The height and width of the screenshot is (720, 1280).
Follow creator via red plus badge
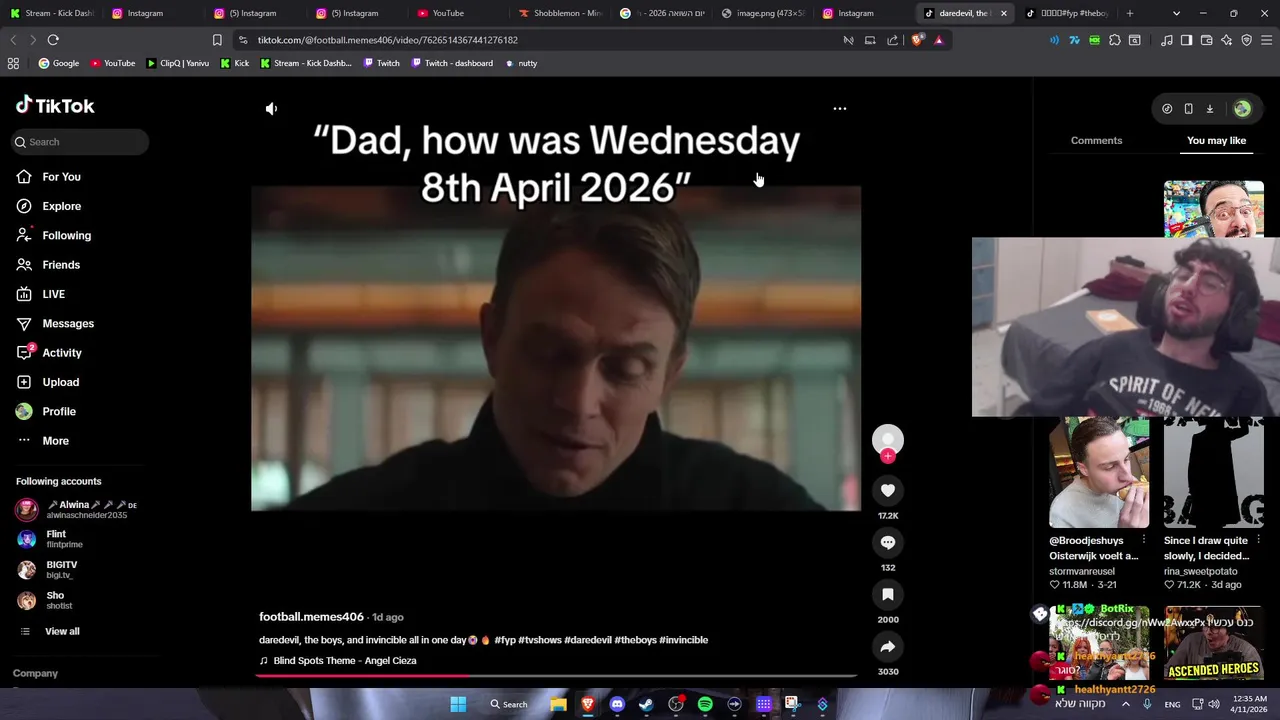point(888,456)
